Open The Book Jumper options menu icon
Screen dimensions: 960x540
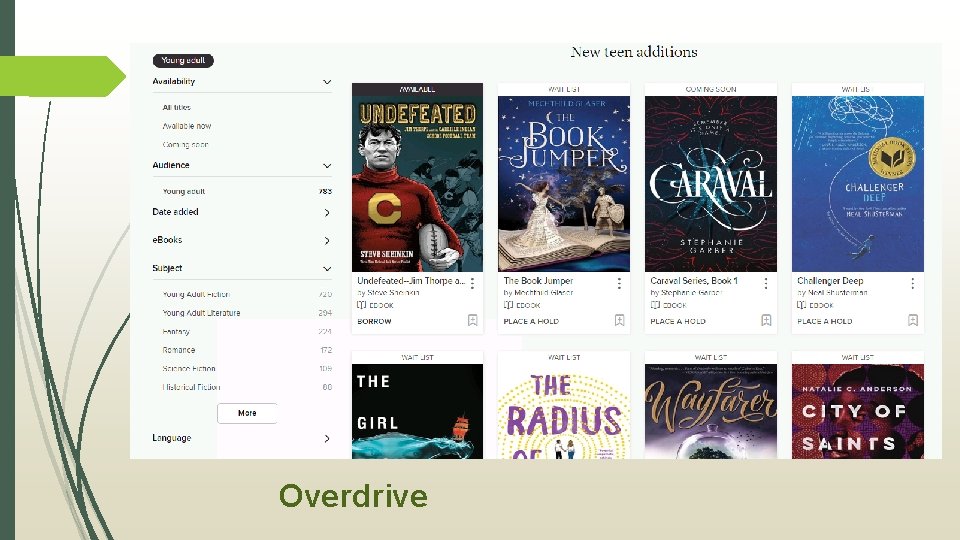tap(619, 283)
